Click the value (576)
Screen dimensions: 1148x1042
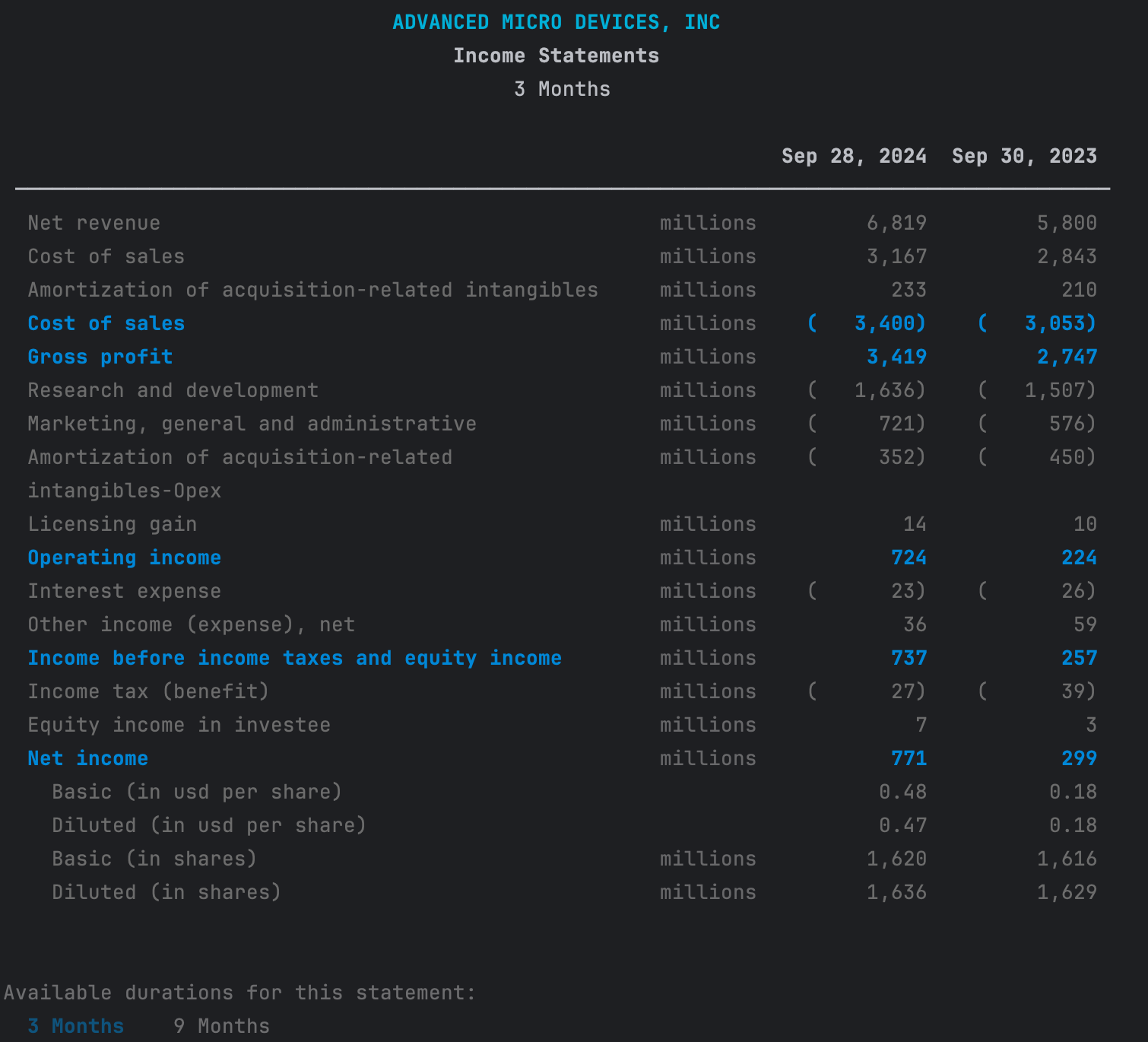(x=1037, y=424)
